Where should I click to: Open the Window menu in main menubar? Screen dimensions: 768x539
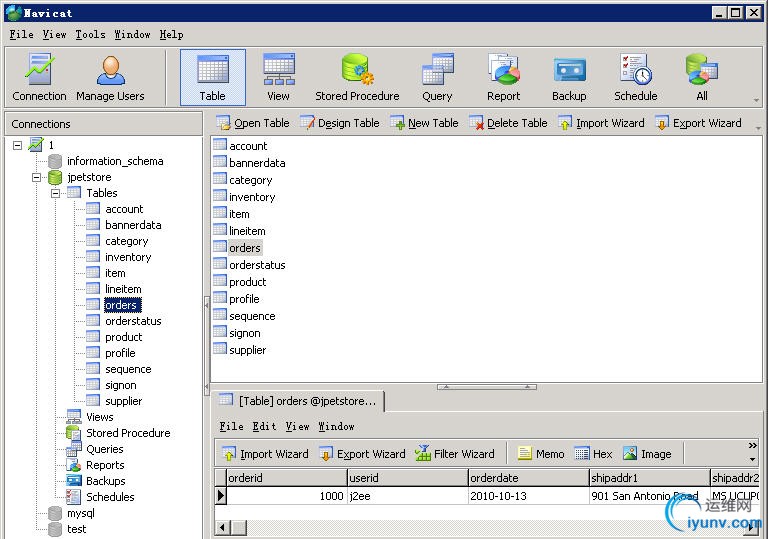click(132, 35)
